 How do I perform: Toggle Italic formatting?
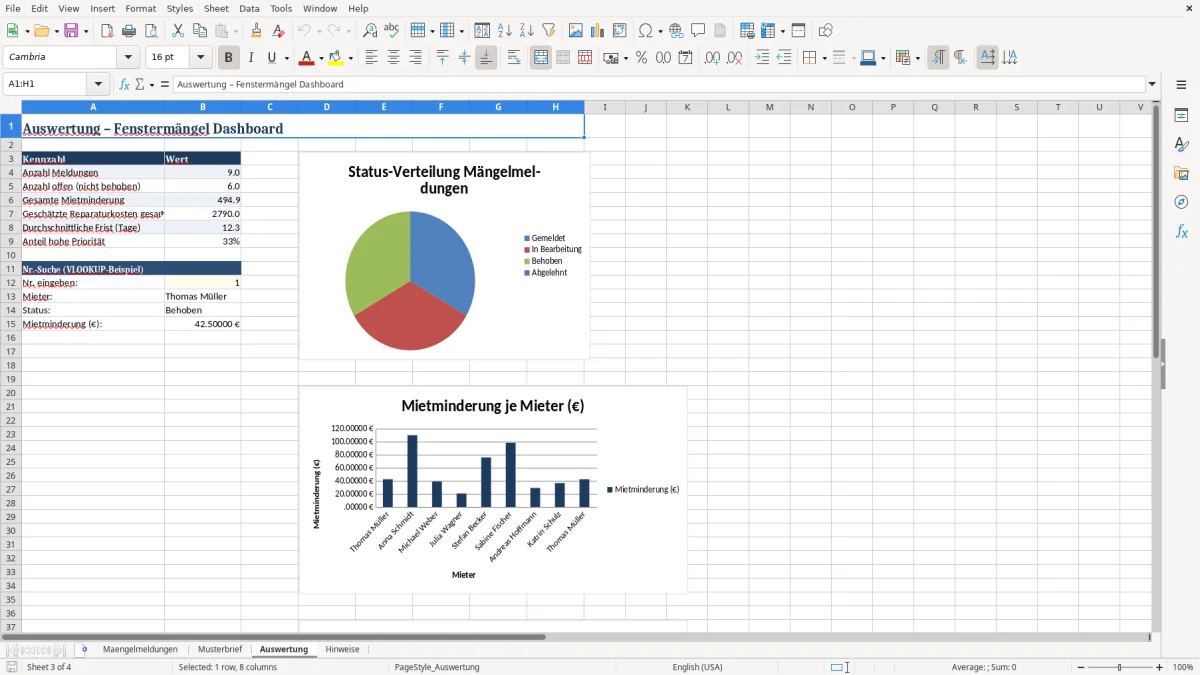pos(251,58)
